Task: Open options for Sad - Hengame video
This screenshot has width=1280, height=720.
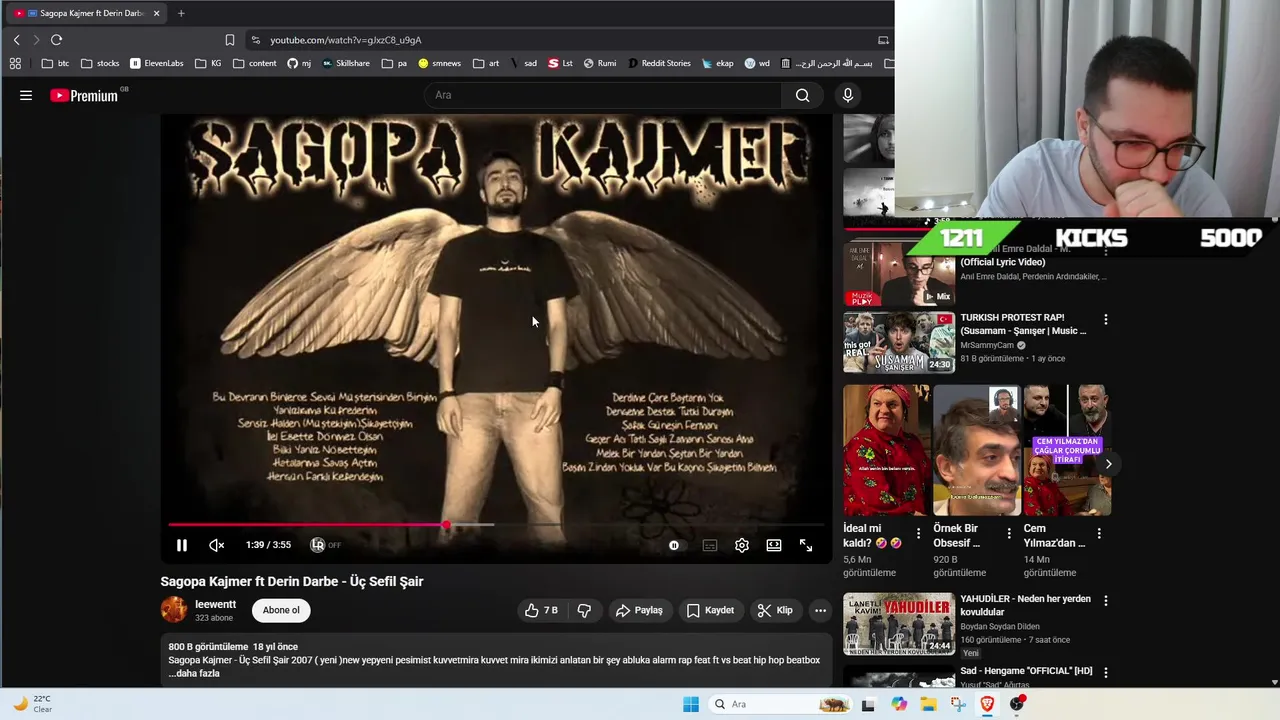Action: pyautogui.click(x=1106, y=671)
